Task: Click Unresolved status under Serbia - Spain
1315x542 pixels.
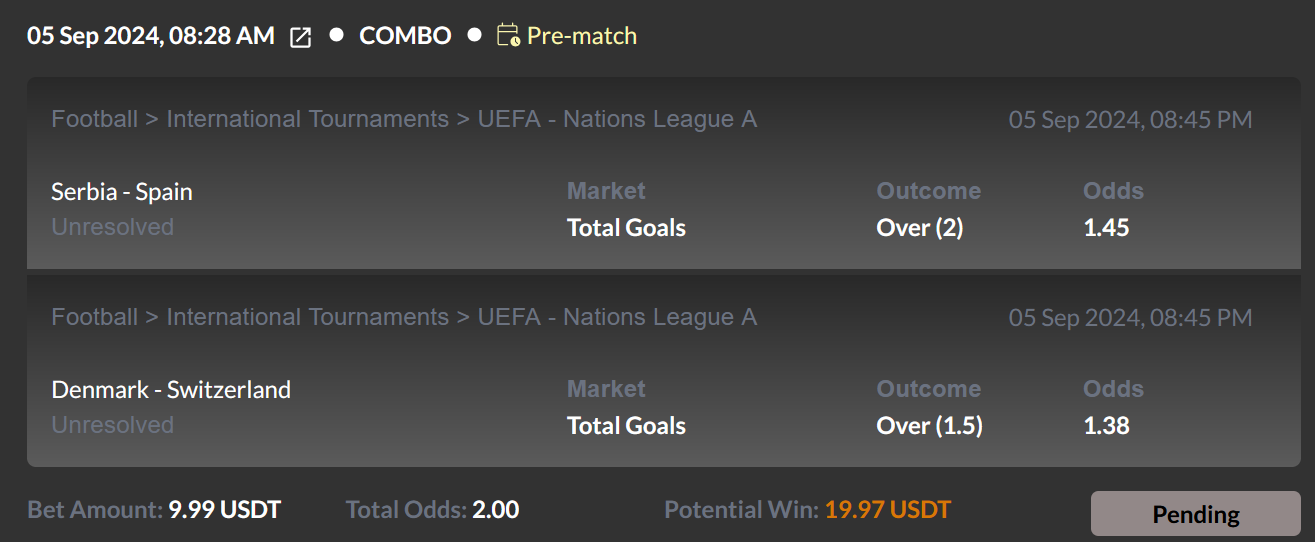Action: tap(113, 227)
